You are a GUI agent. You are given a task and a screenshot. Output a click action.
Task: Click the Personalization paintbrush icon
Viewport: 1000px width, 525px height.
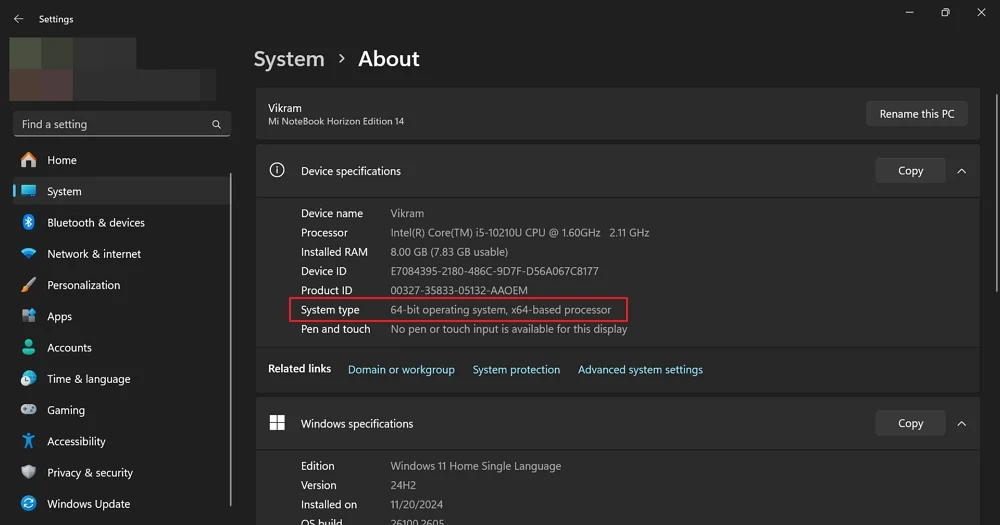tap(29, 285)
